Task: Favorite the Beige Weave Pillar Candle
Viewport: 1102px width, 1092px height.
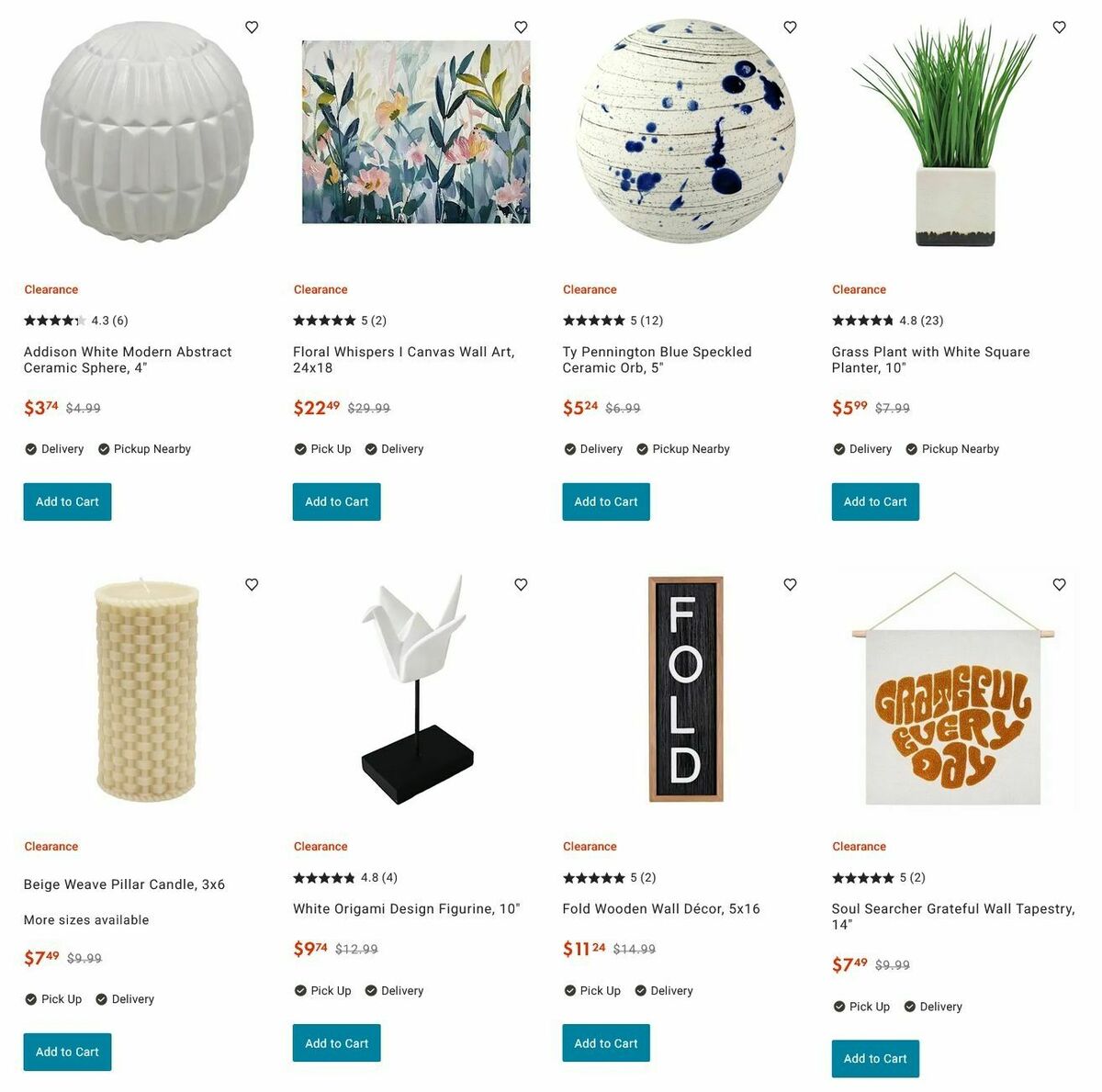Action: (x=252, y=584)
